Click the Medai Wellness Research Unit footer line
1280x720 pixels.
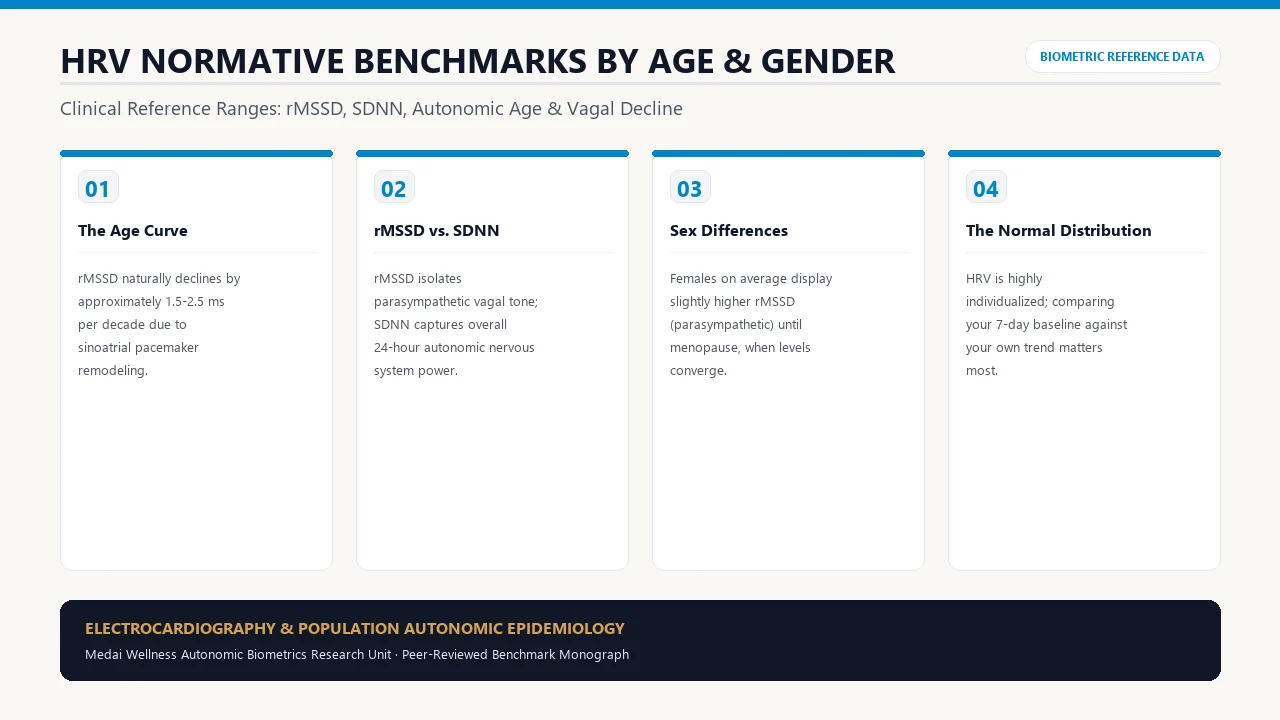point(357,655)
